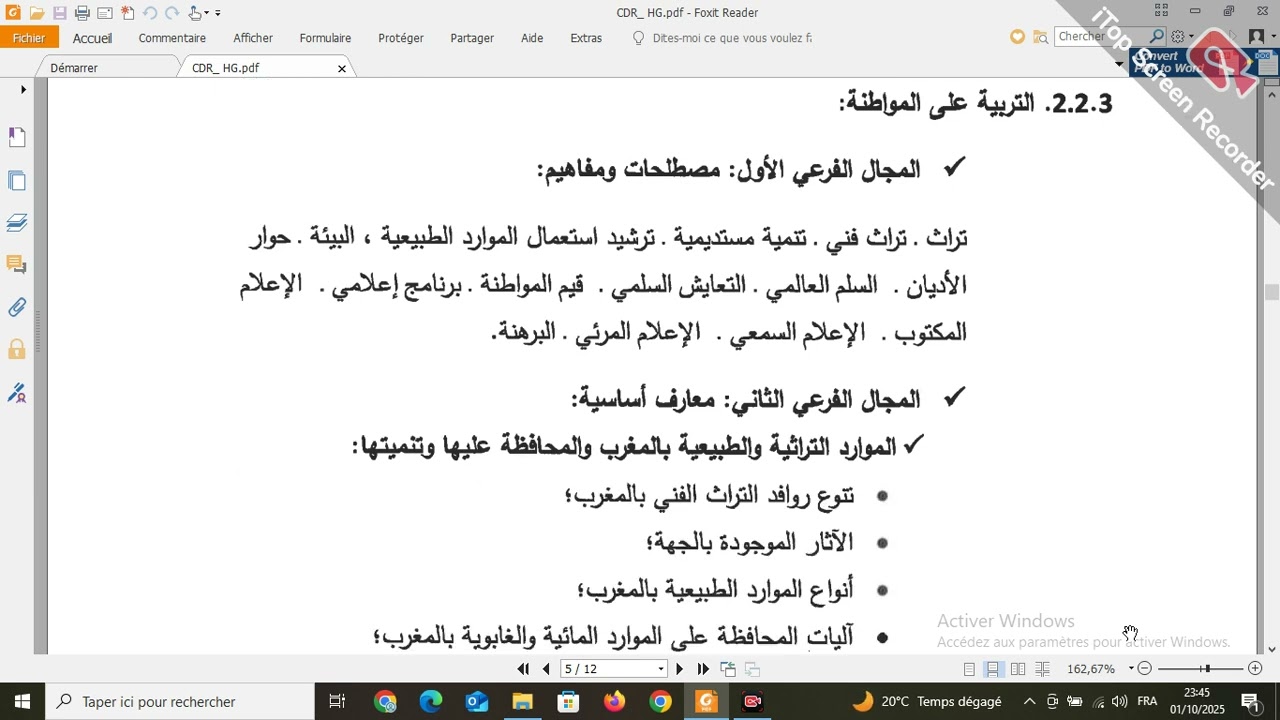Switch to continuous page view mode
Screen dimensions: 1280x720
(x=994, y=669)
